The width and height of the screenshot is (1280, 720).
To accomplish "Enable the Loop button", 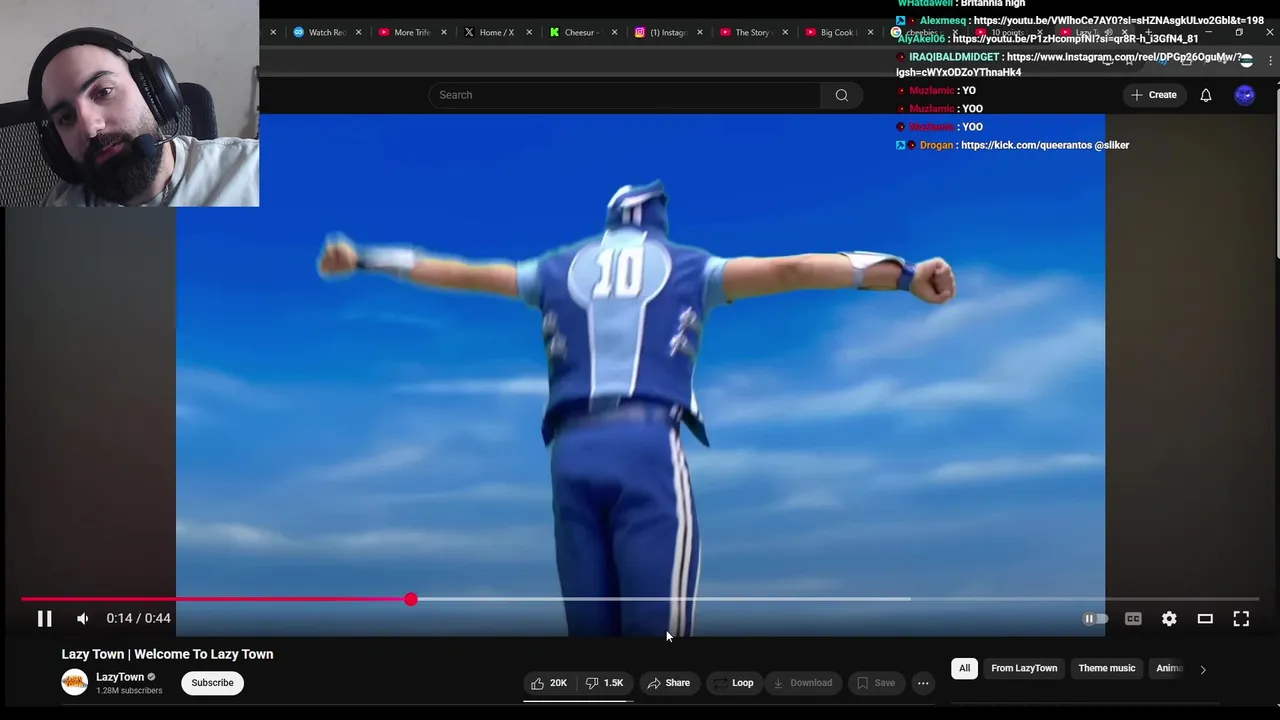I will (732, 683).
